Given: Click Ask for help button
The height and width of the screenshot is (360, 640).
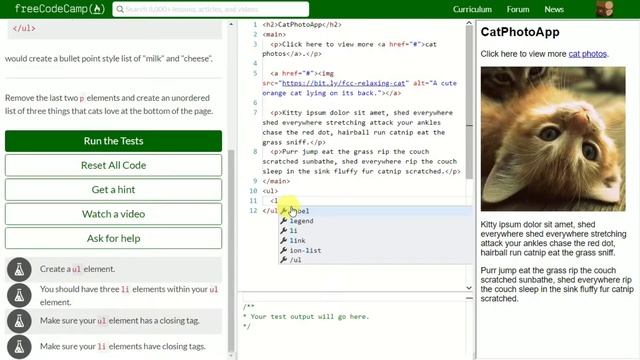Looking at the screenshot, I should (x=113, y=238).
